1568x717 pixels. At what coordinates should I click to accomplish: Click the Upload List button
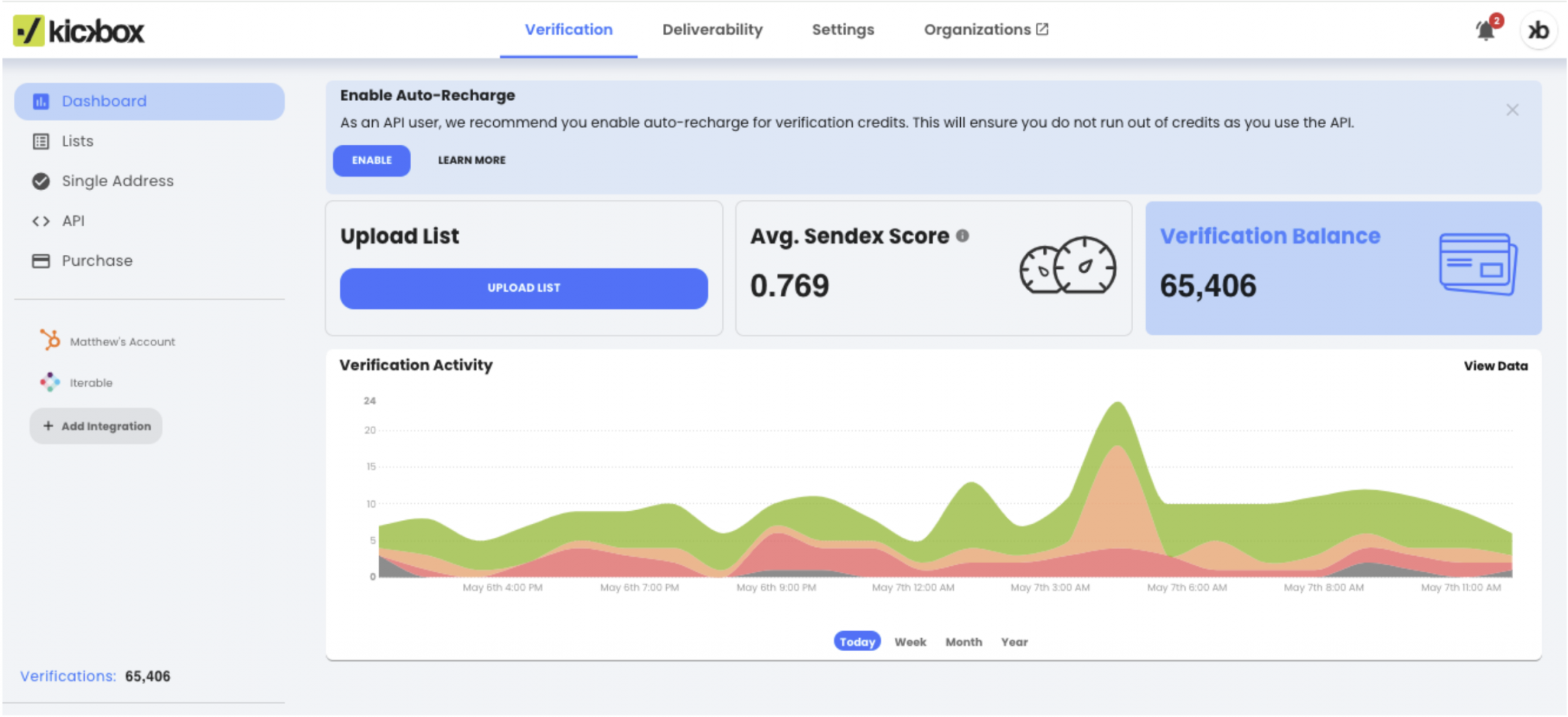(x=524, y=288)
